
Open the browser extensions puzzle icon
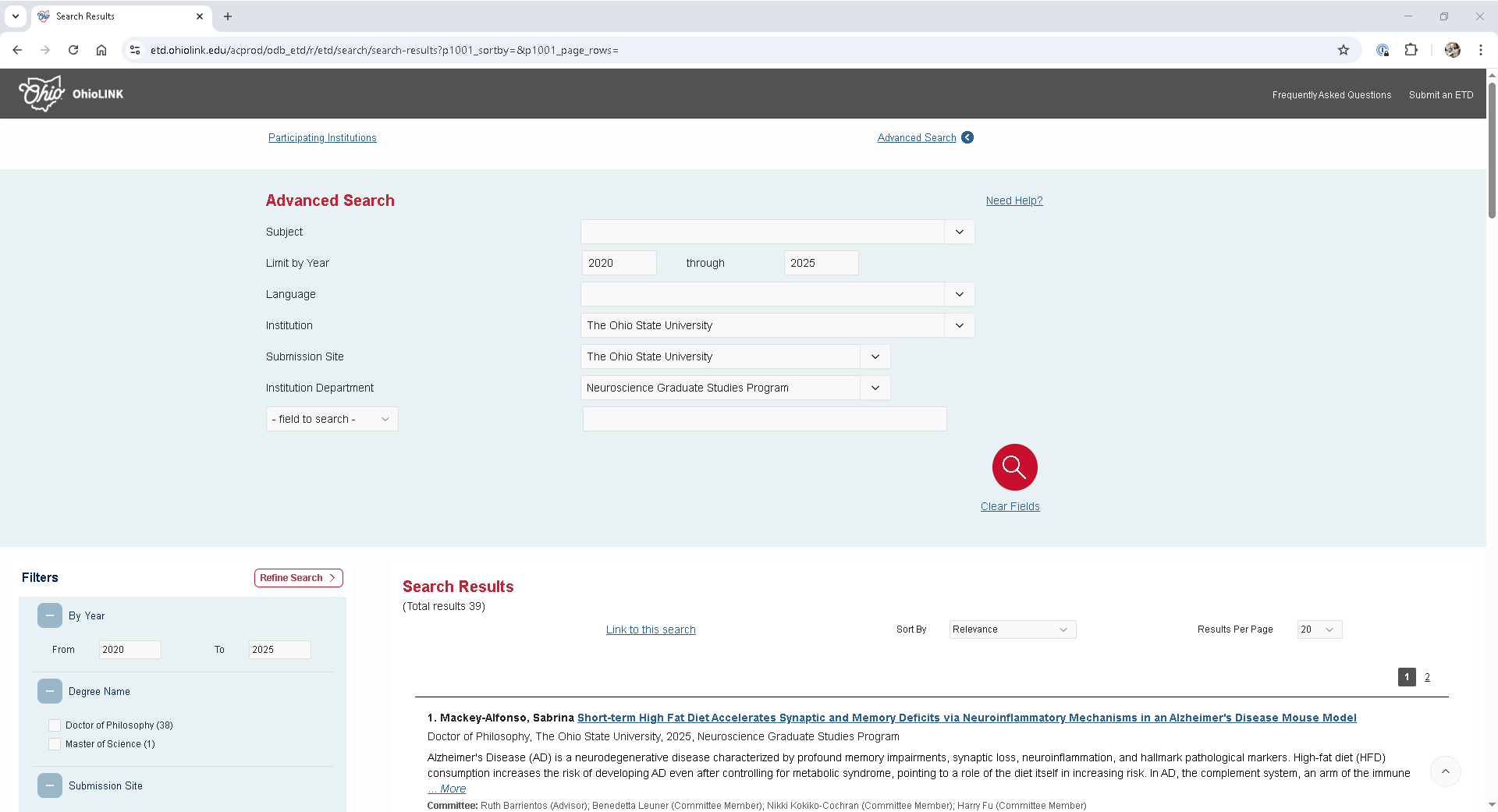(1411, 50)
